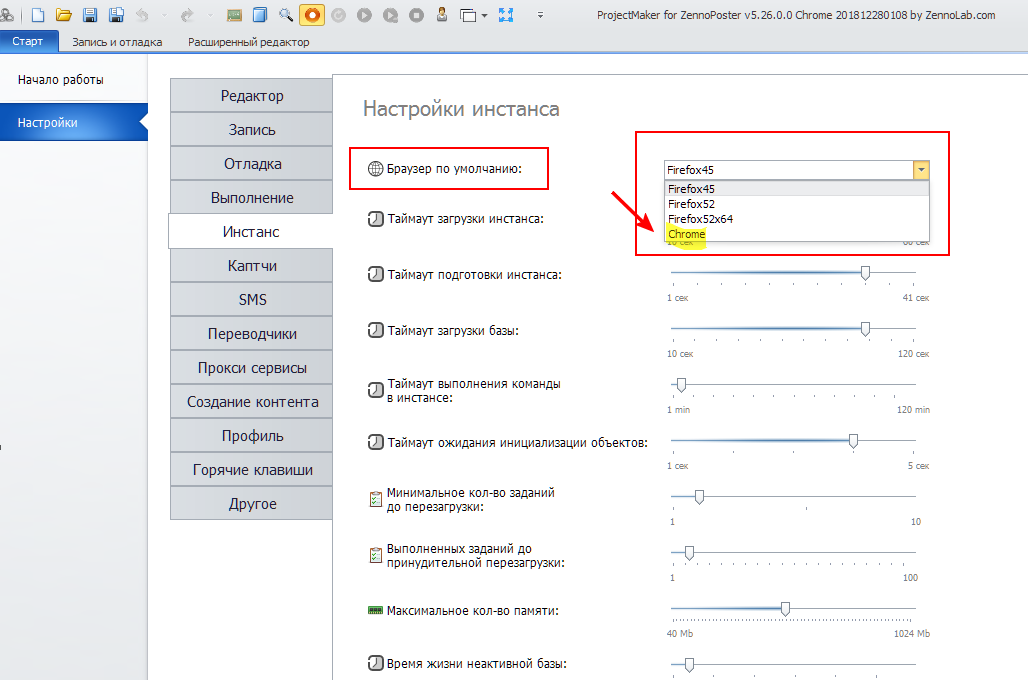Select Firefox52 in the browser list
Image resolution: width=1028 pixels, height=680 pixels.
click(x=797, y=204)
